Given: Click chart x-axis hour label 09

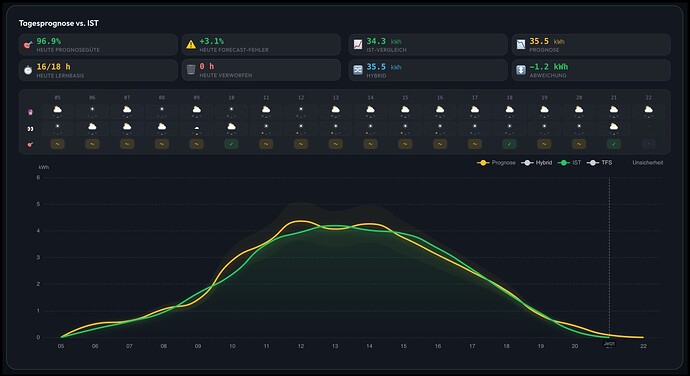Looking at the screenshot, I should pyautogui.click(x=198, y=347).
